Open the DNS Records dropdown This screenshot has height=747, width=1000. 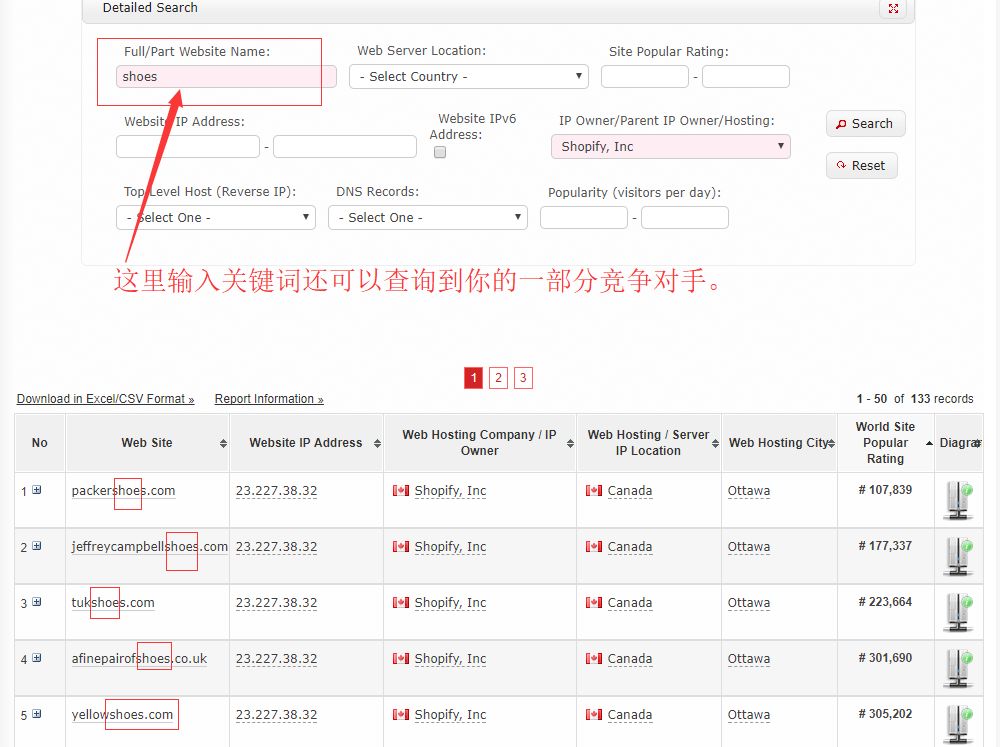(427, 218)
